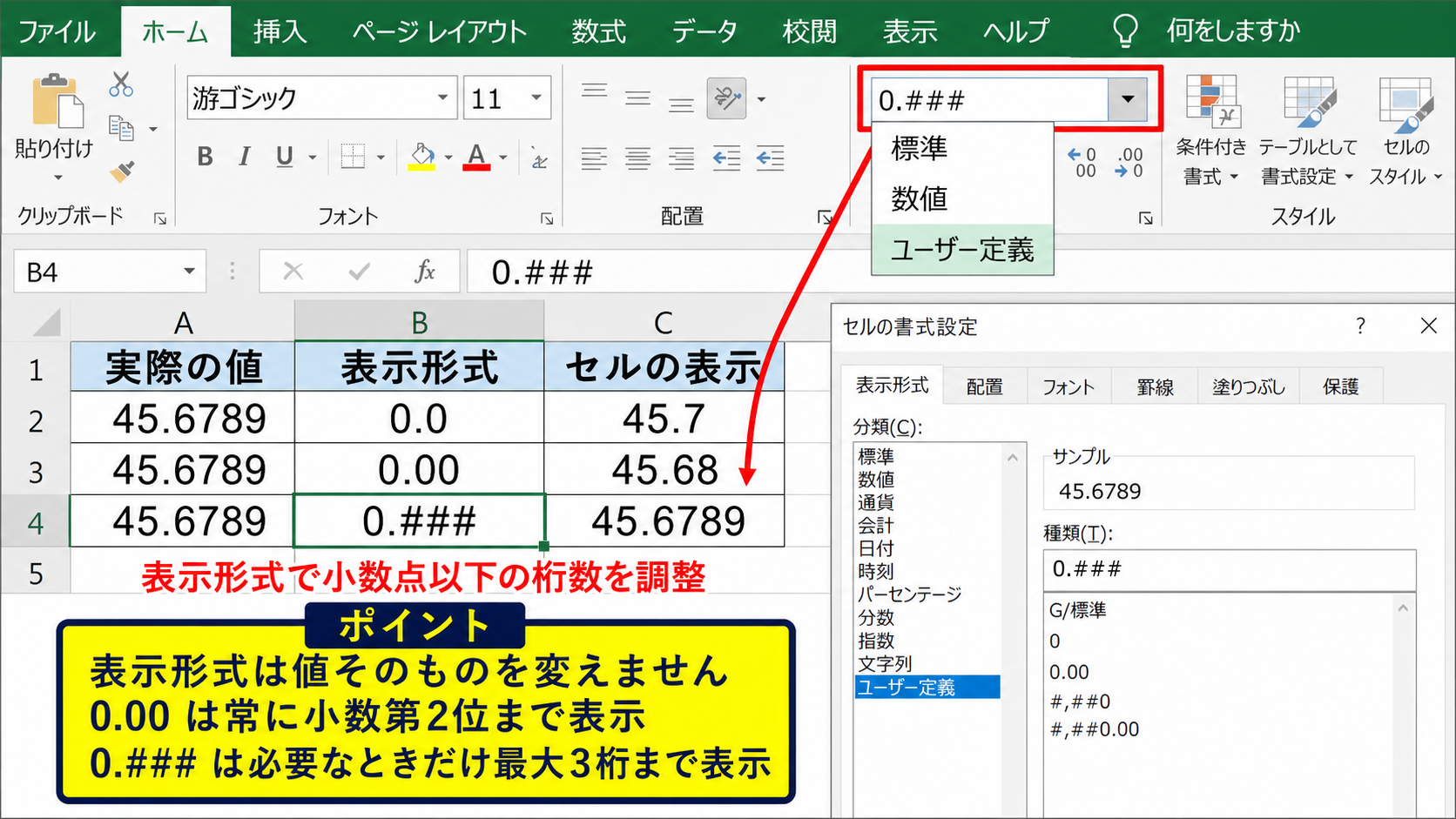Switch to the 数式 ribbon tab
The image size is (1456, 819).
point(598,32)
